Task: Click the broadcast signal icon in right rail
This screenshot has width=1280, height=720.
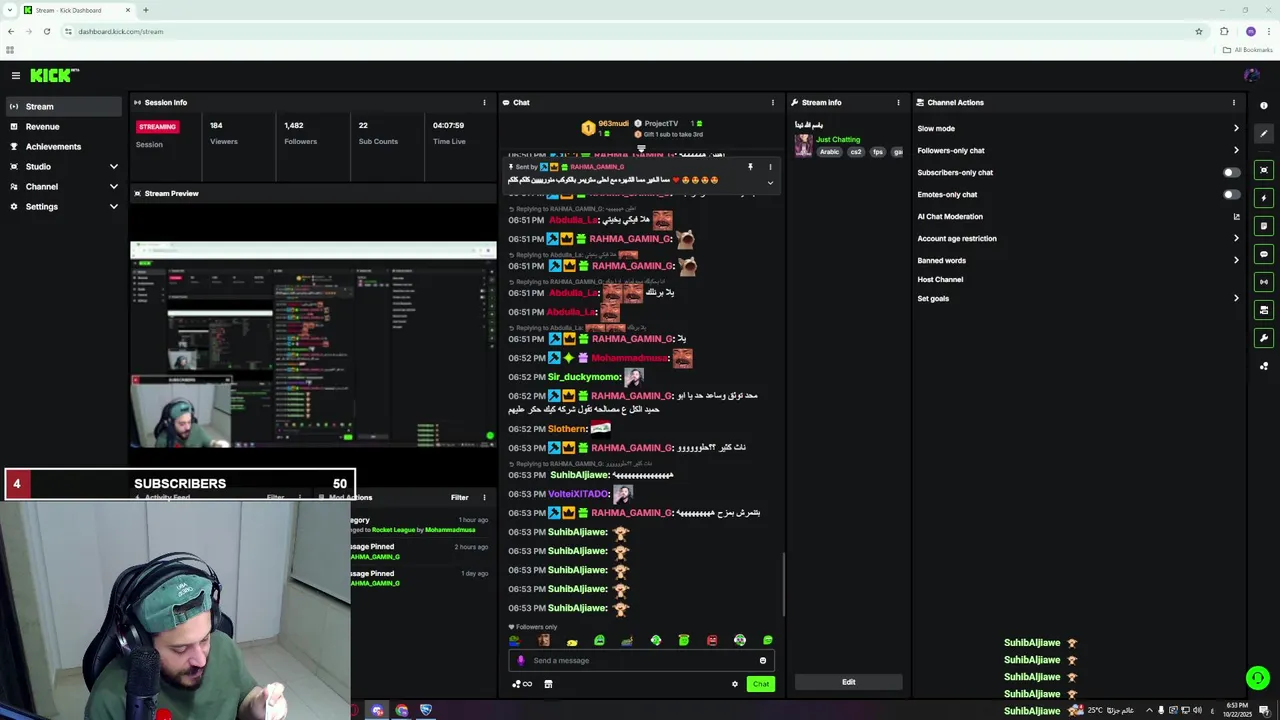Action: point(1264,282)
